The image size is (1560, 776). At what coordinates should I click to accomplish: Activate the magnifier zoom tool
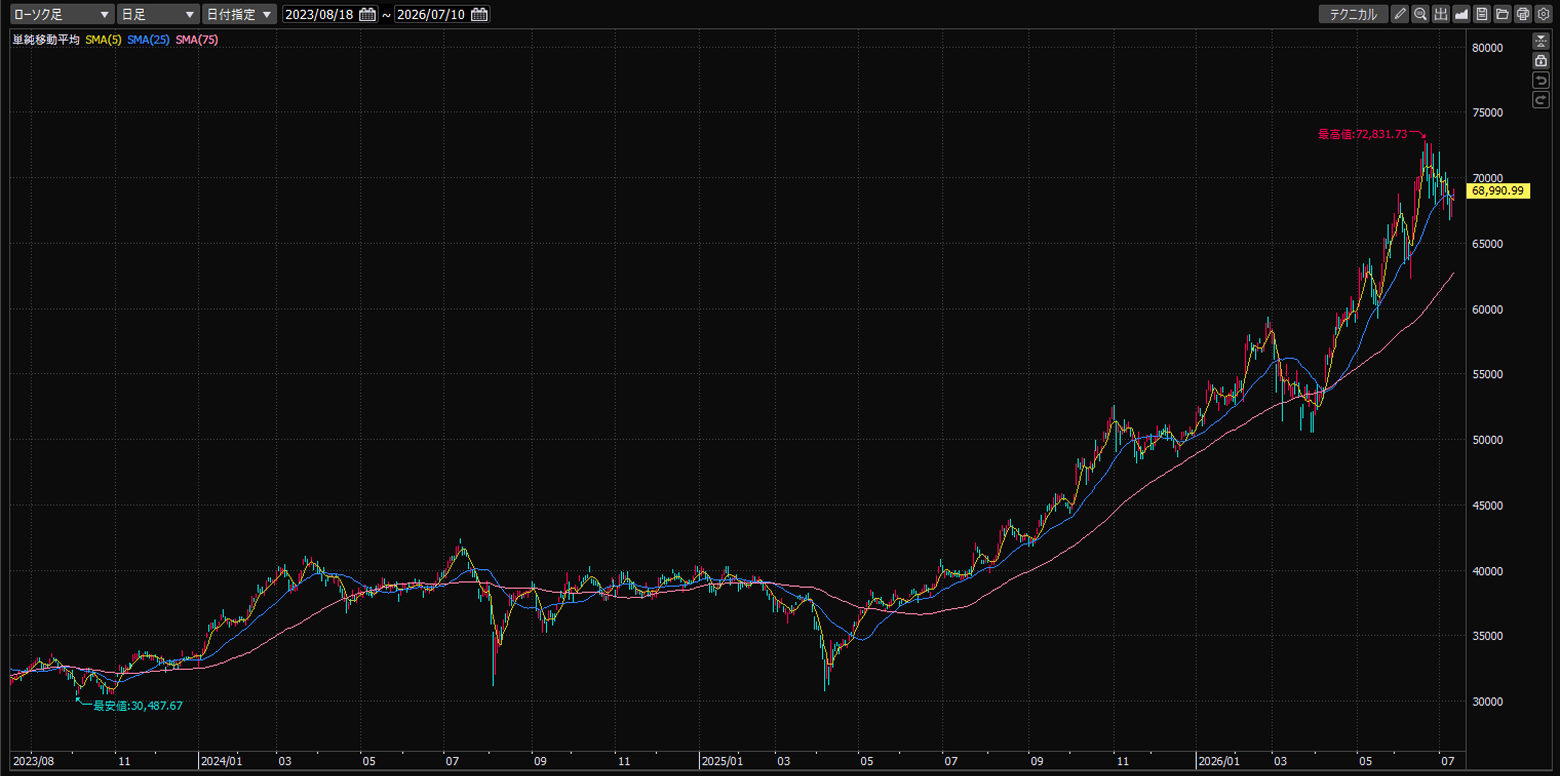(x=1420, y=14)
